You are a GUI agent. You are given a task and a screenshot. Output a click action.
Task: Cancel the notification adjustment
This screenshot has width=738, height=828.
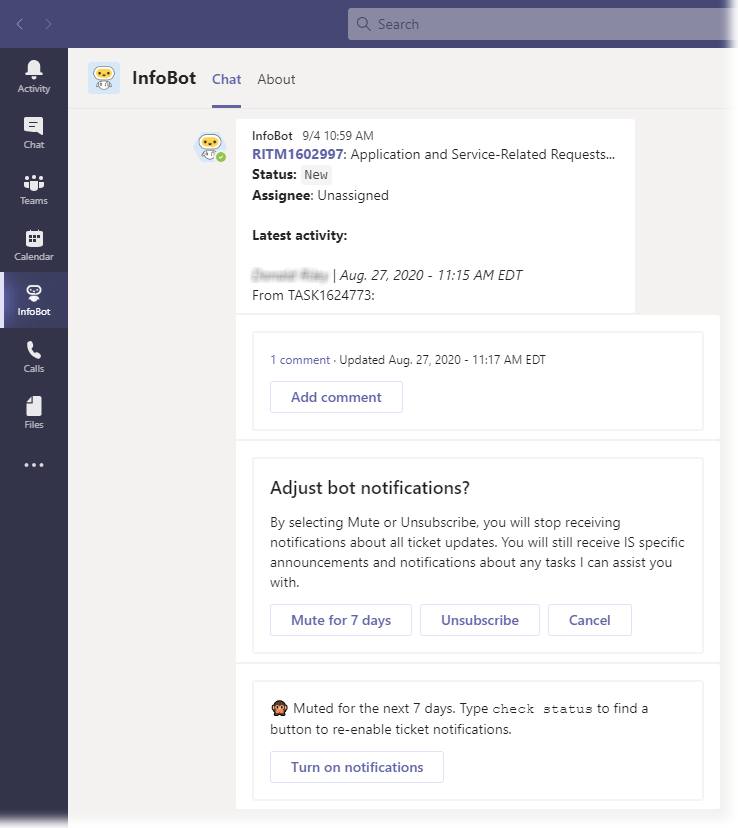pos(590,620)
